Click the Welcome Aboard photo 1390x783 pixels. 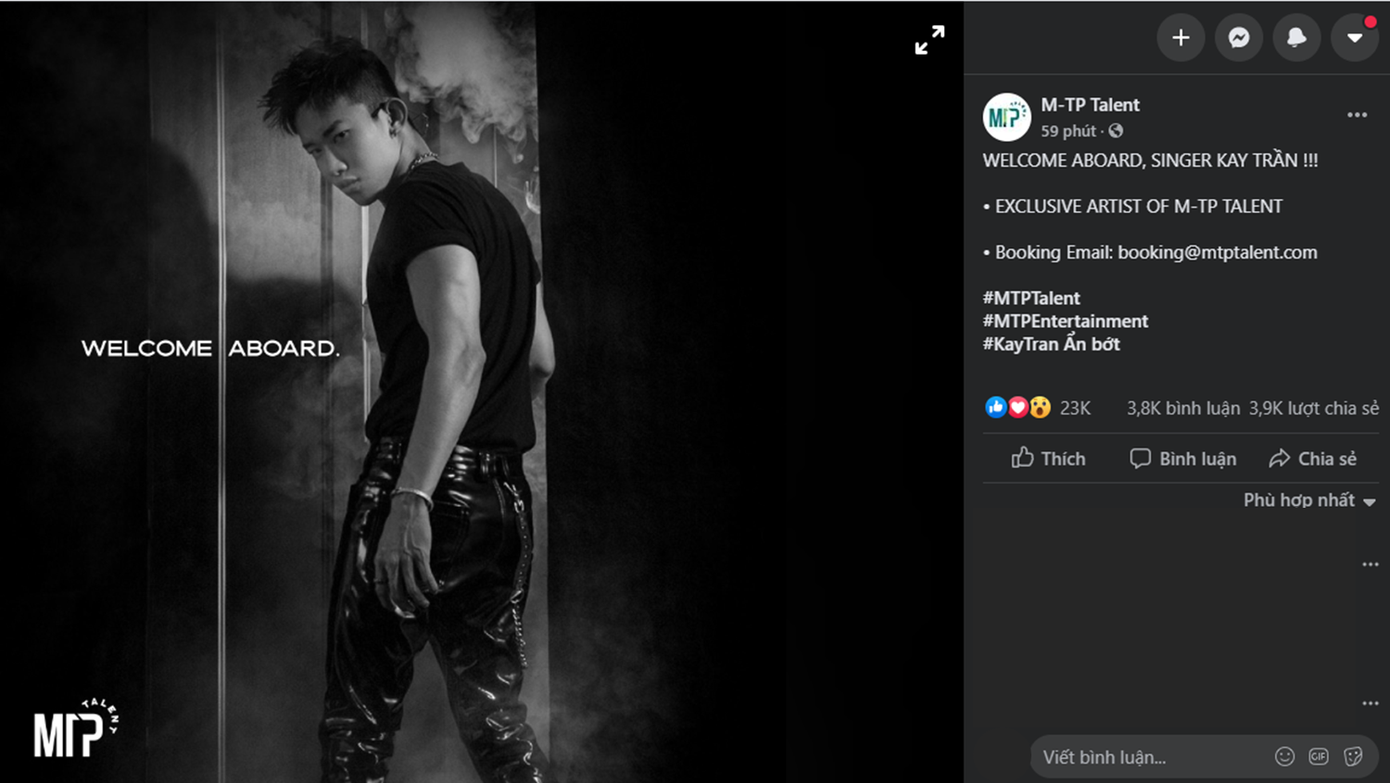point(480,400)
